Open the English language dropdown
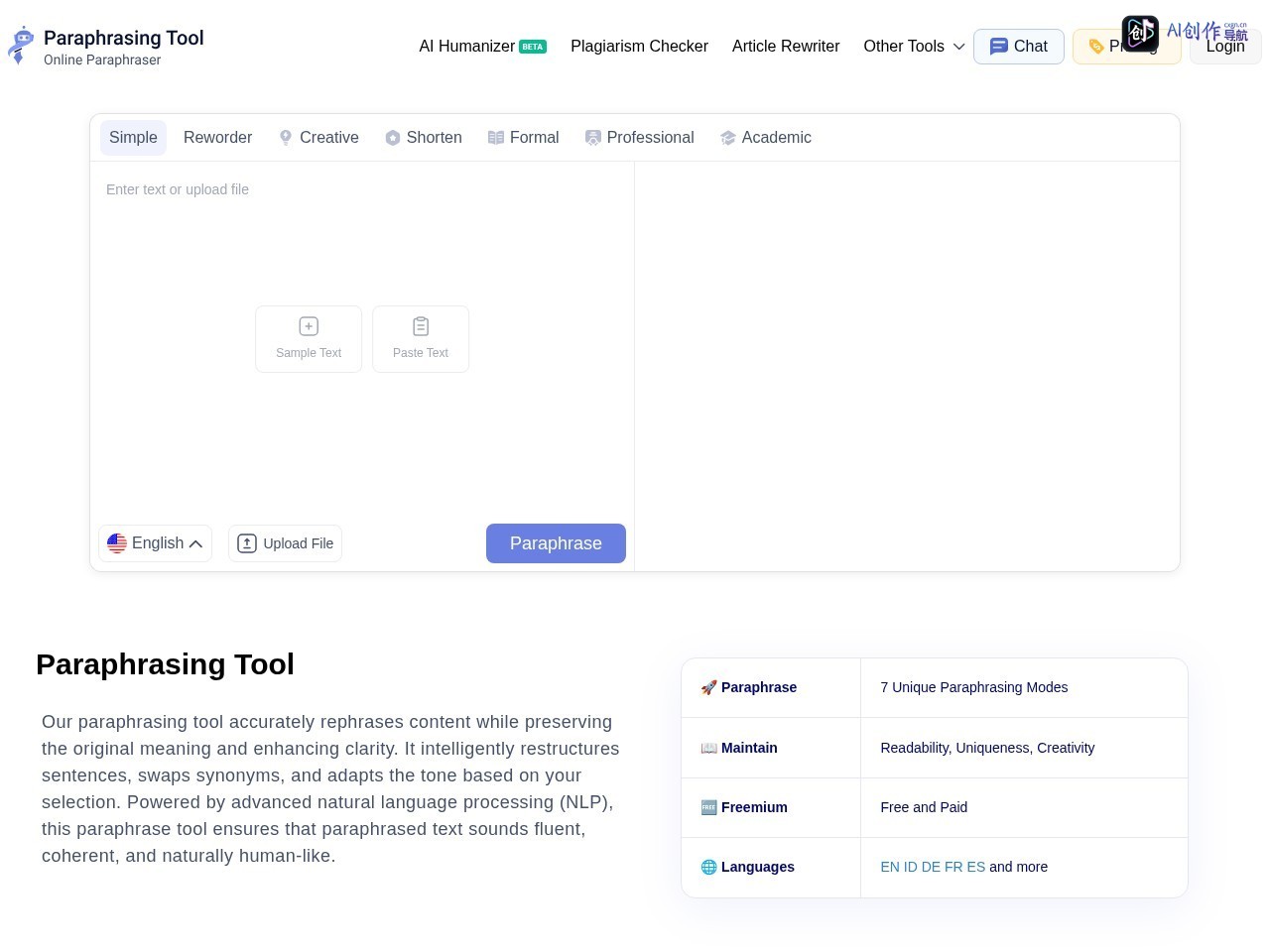The image size is (1270, 952). tap(155, 543)
